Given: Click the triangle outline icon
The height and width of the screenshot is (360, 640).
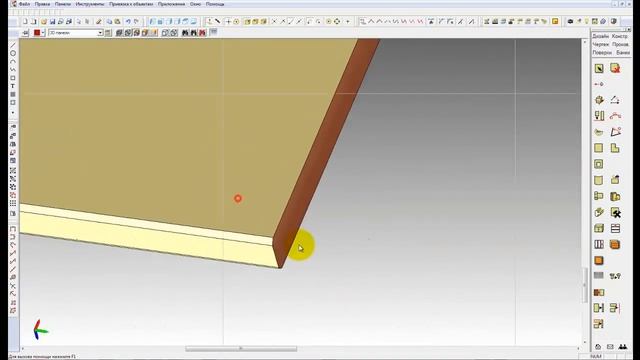Looking at the screenshot, I should (615, 100).
